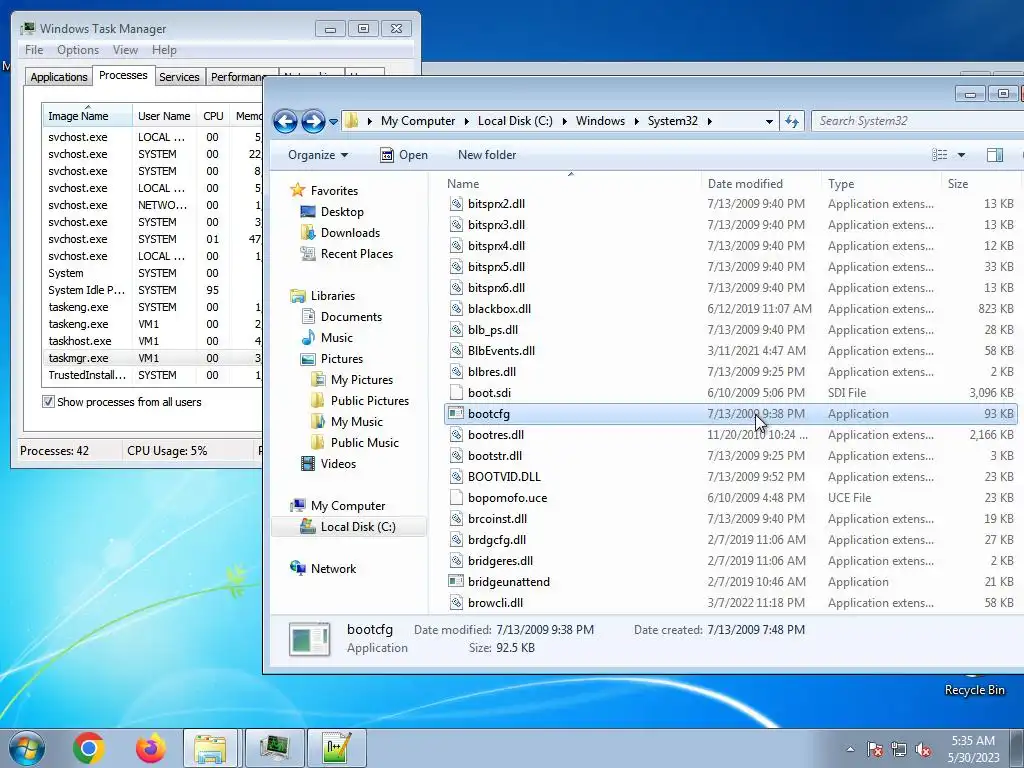Open Task Manager Help menu
The width and height of the screenshot is (1024, 768).
click(x=164, y=50)
